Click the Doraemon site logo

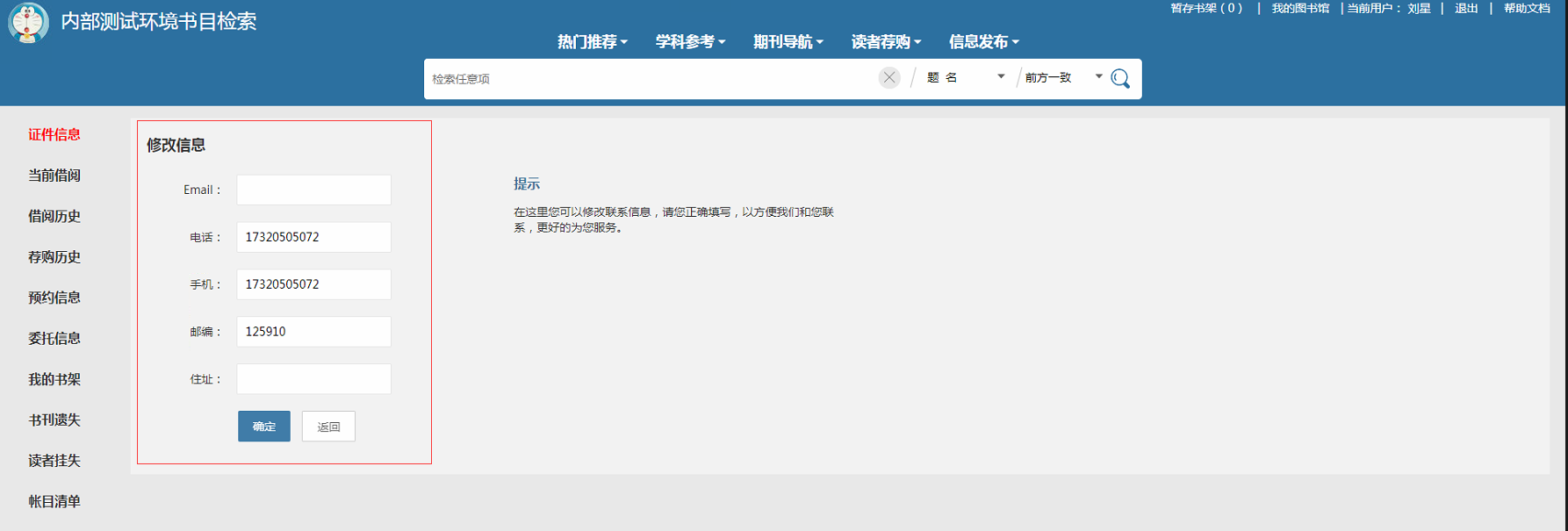pyautogui.click(x=28, y=23)
